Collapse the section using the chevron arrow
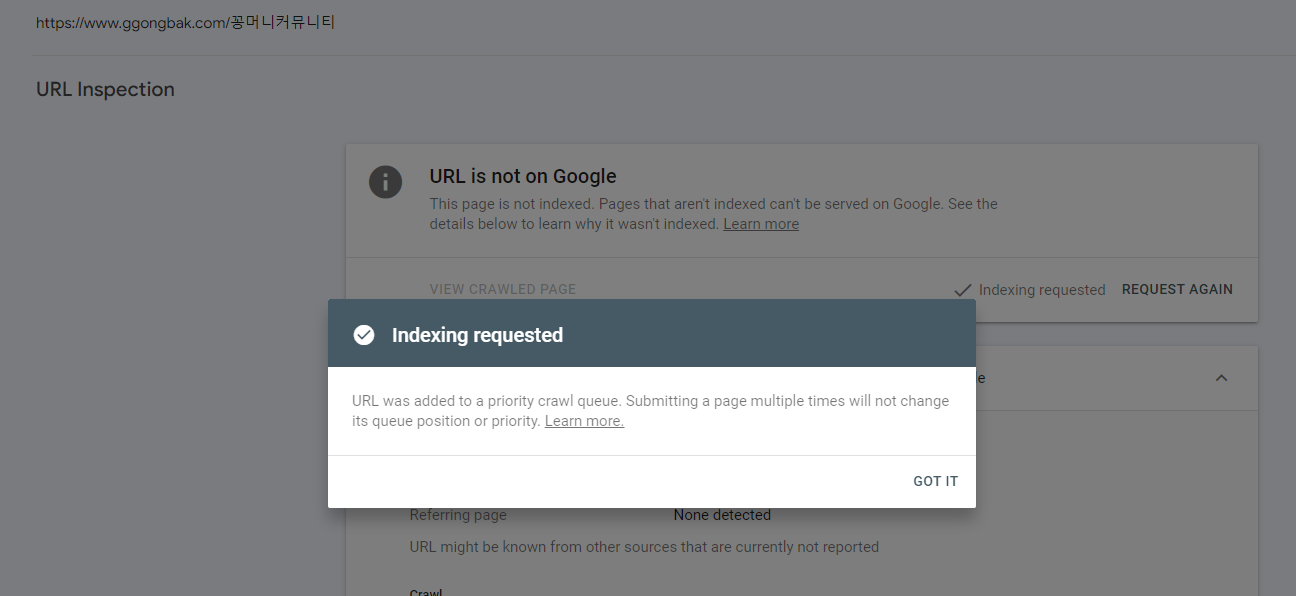The image size is (1296, 596). tap(1221, 378)
